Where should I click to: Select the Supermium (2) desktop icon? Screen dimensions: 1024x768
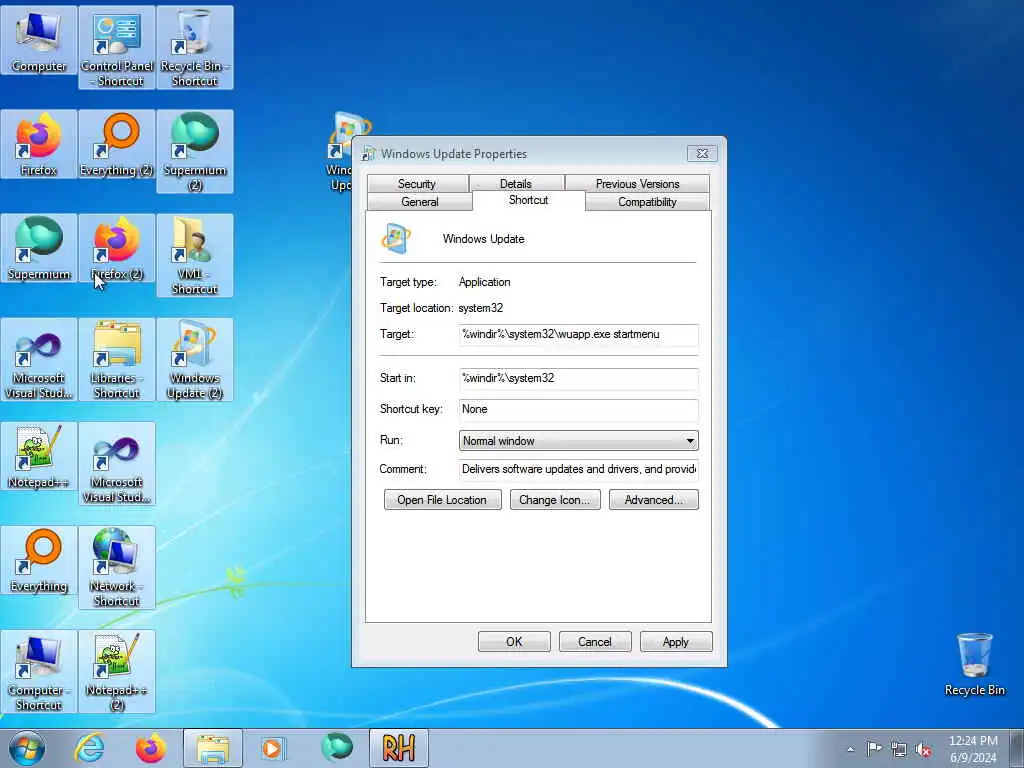tap(195, 152)
